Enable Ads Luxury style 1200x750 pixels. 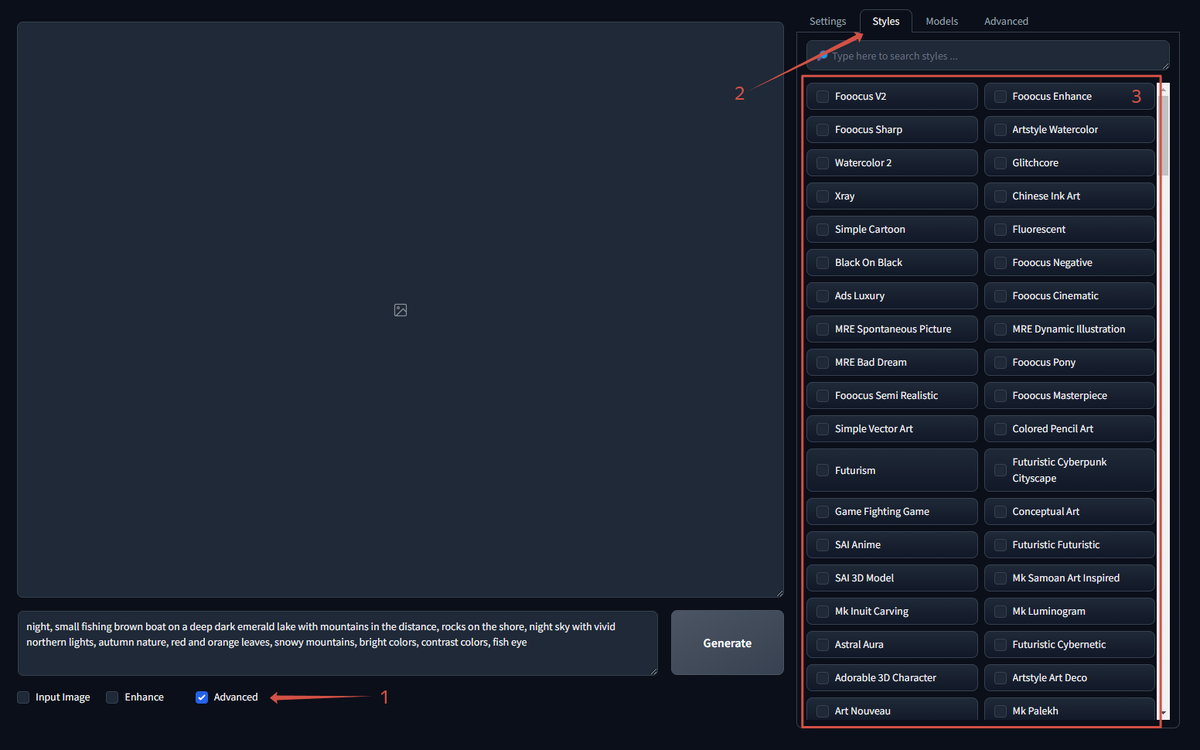[822, 296]
